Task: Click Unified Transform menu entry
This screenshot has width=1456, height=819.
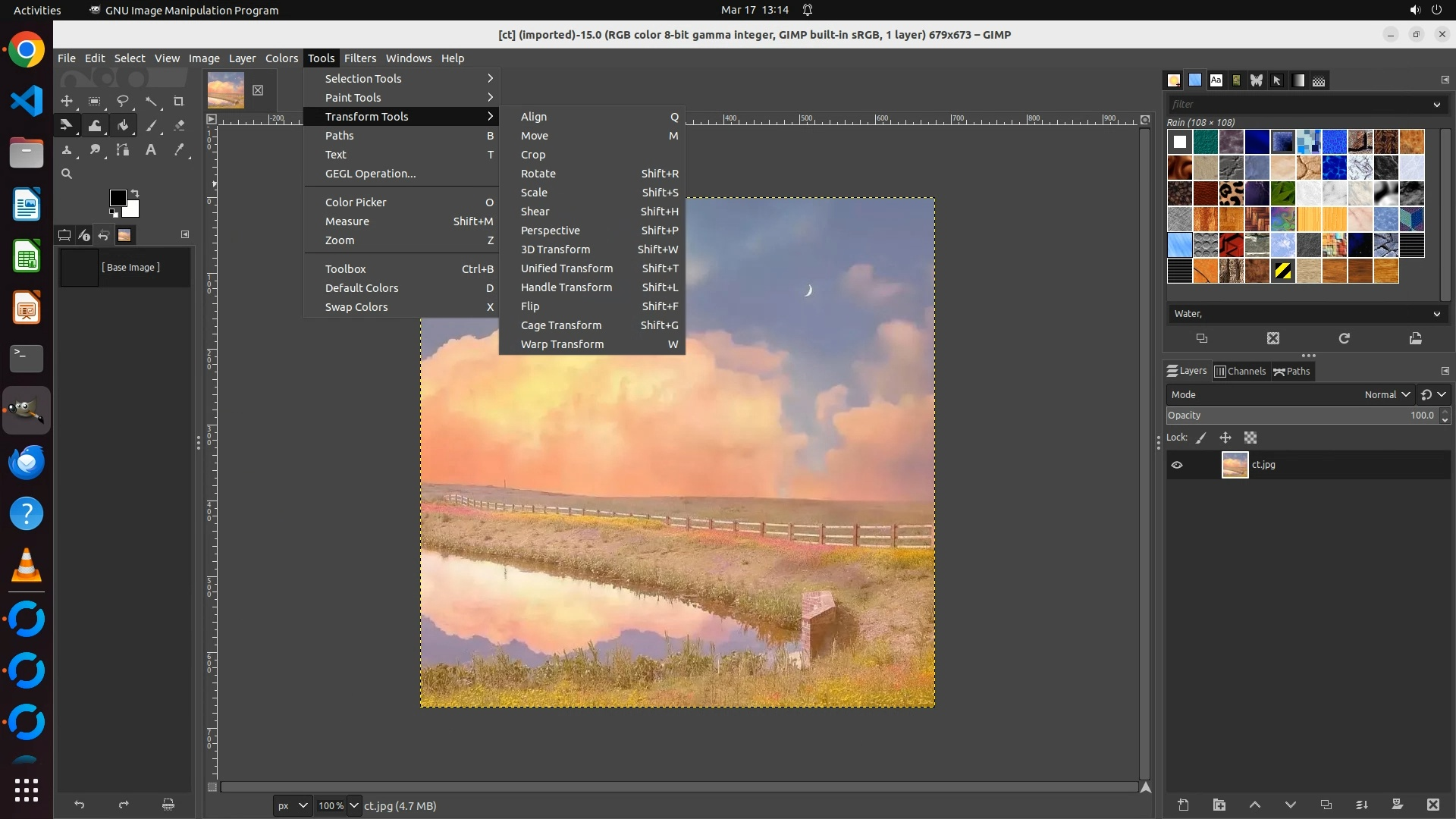Action: coord(566,268)
